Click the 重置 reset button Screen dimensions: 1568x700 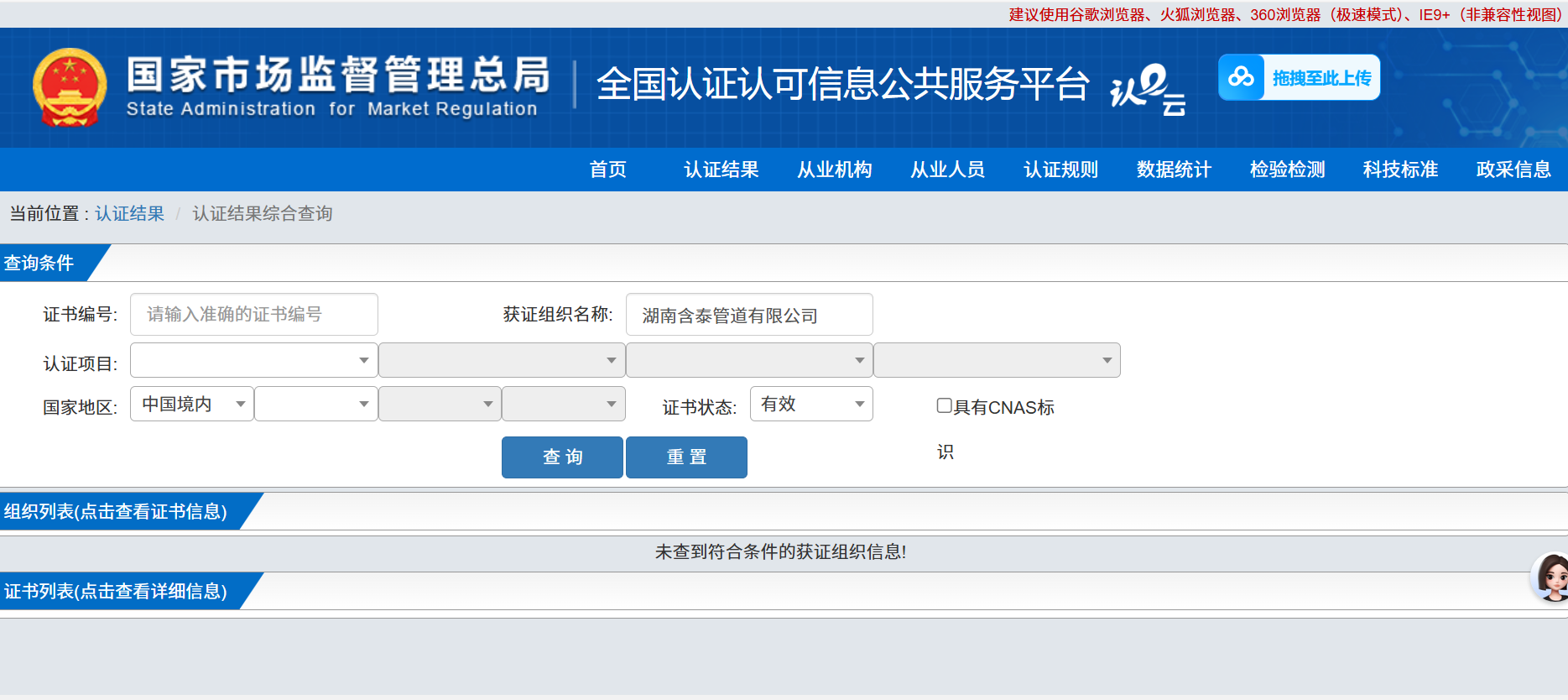686,457
